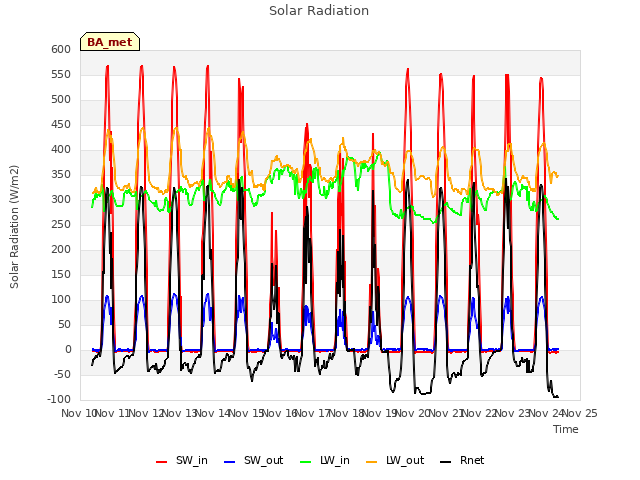Screen dimensions: 640x480
Task: Click the 600 y-axis tick label
Action: (61, 50)
